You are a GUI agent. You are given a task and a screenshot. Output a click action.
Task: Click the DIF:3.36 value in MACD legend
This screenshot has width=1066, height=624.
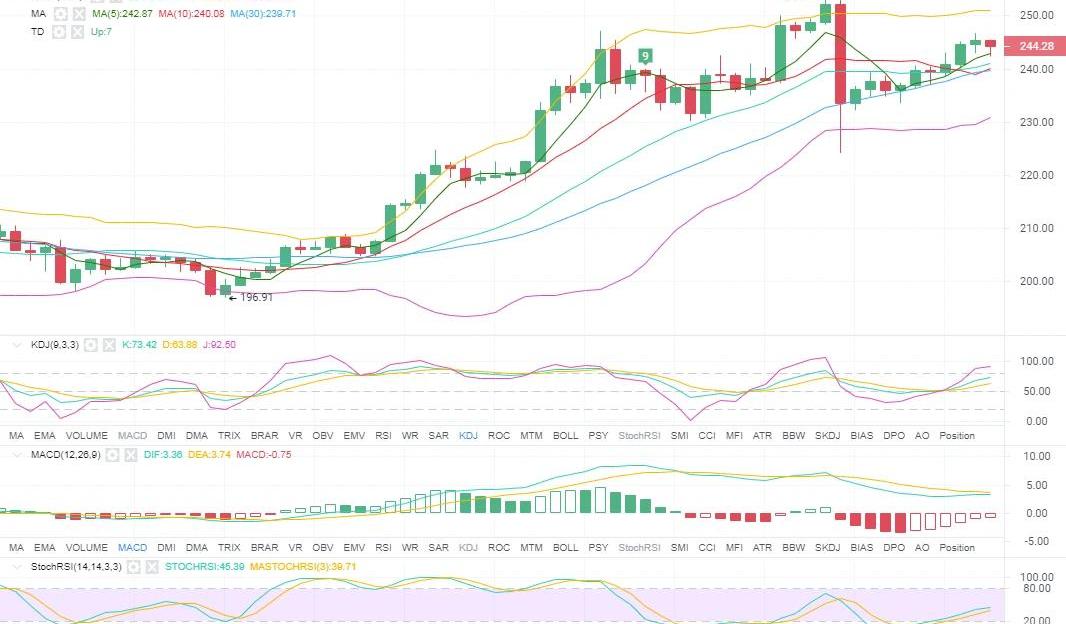point(163,455)
